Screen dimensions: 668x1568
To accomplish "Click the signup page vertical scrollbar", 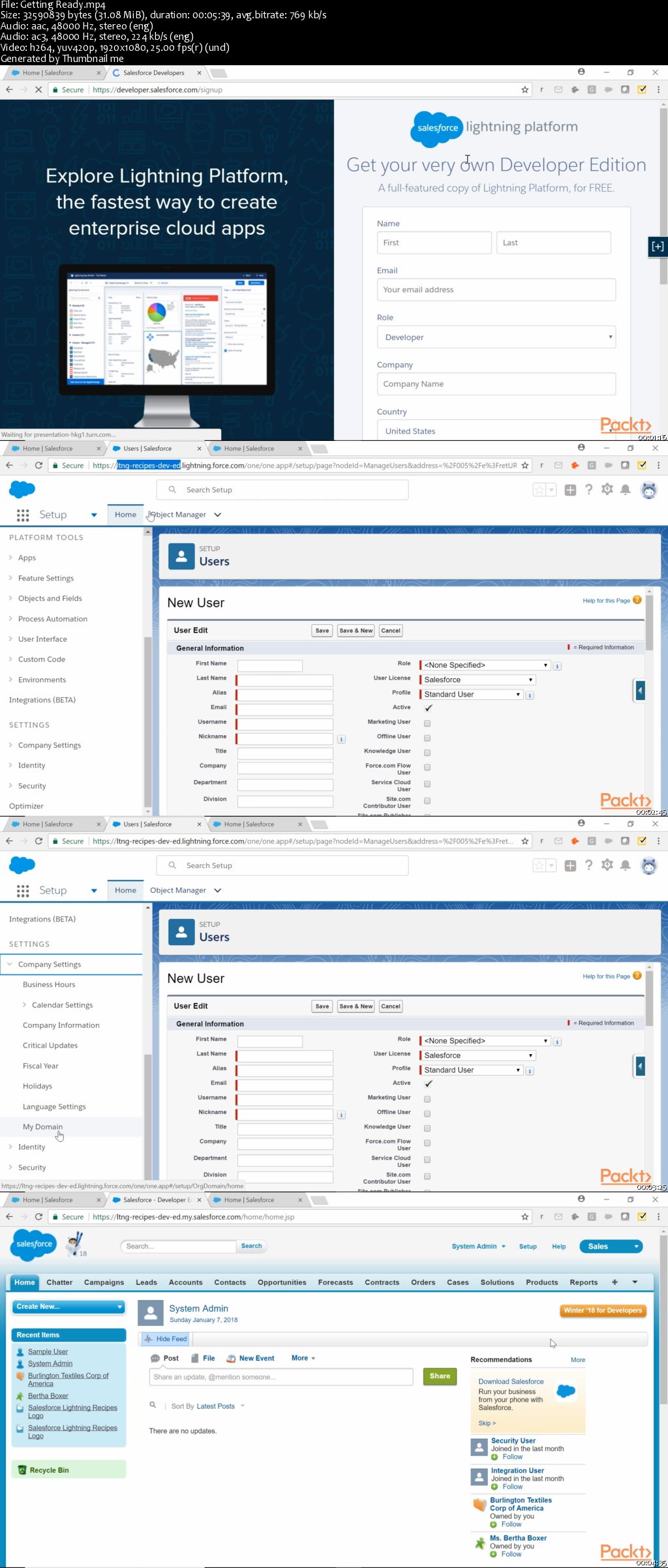I will pos(663,196).
